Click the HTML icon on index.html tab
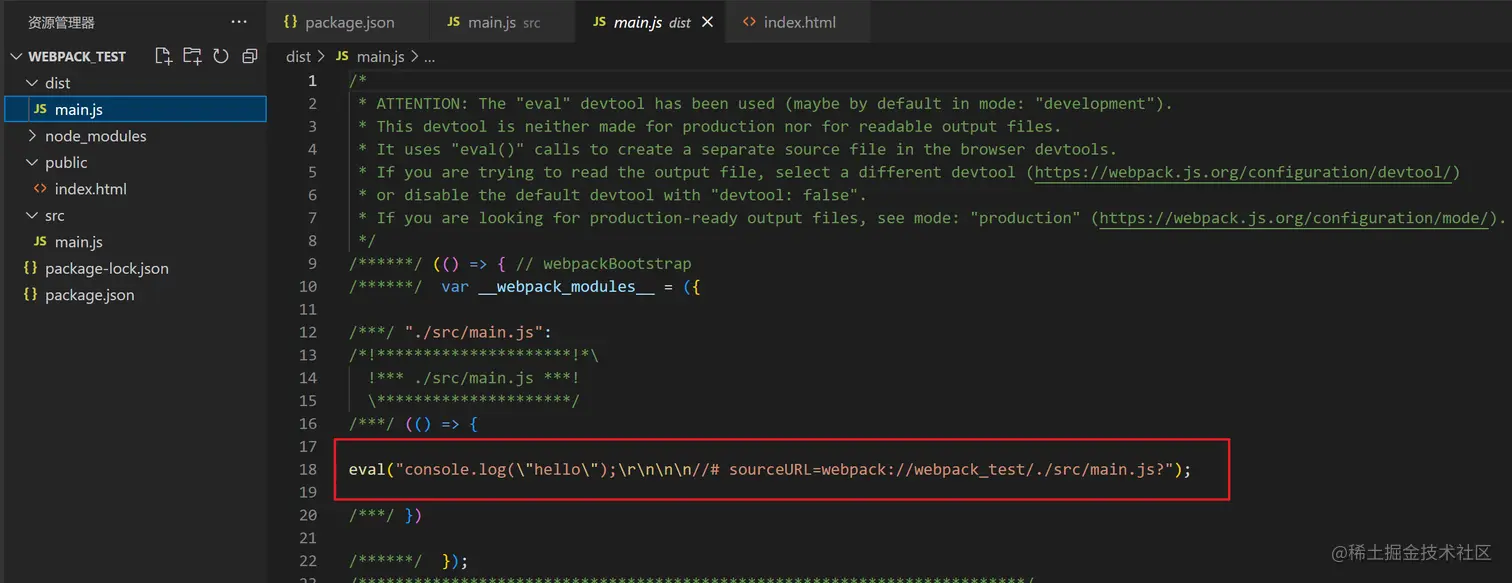Image resolution: width=1512 pixels, height=583 pixels. (x=750, y=22)
